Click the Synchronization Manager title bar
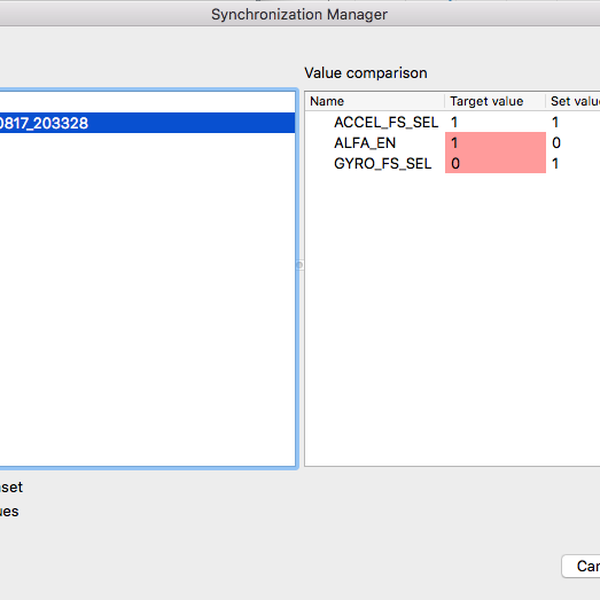The height and width of the screenshot is (600, 600). pyautogui.click(x=299, y=14)
